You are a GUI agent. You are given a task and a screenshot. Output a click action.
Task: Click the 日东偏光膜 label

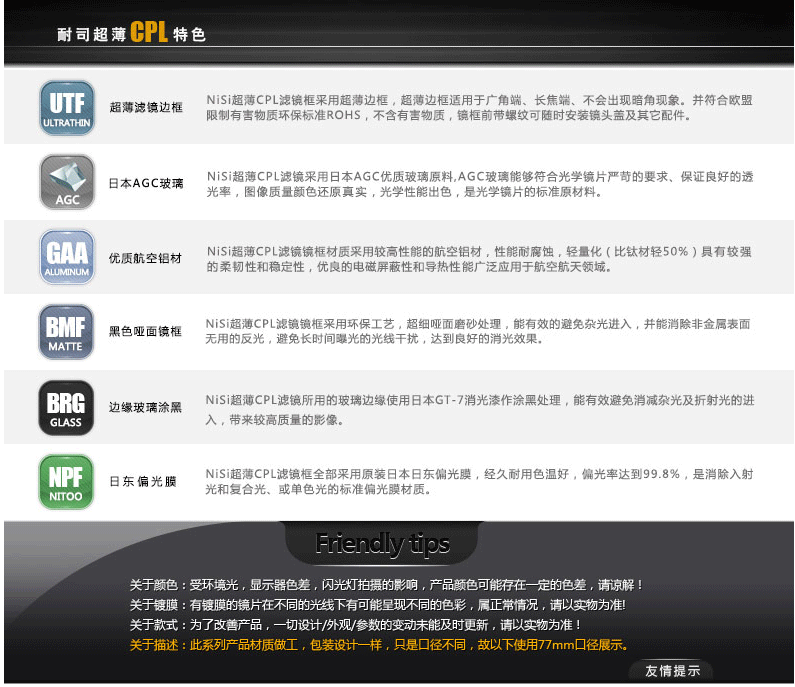[x=143, y=481]
